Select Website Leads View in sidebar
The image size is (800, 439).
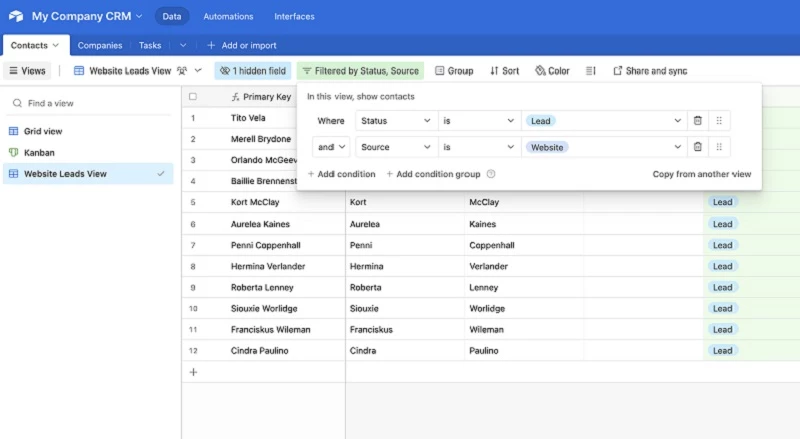pyautogui.click(x=88, y=174)
